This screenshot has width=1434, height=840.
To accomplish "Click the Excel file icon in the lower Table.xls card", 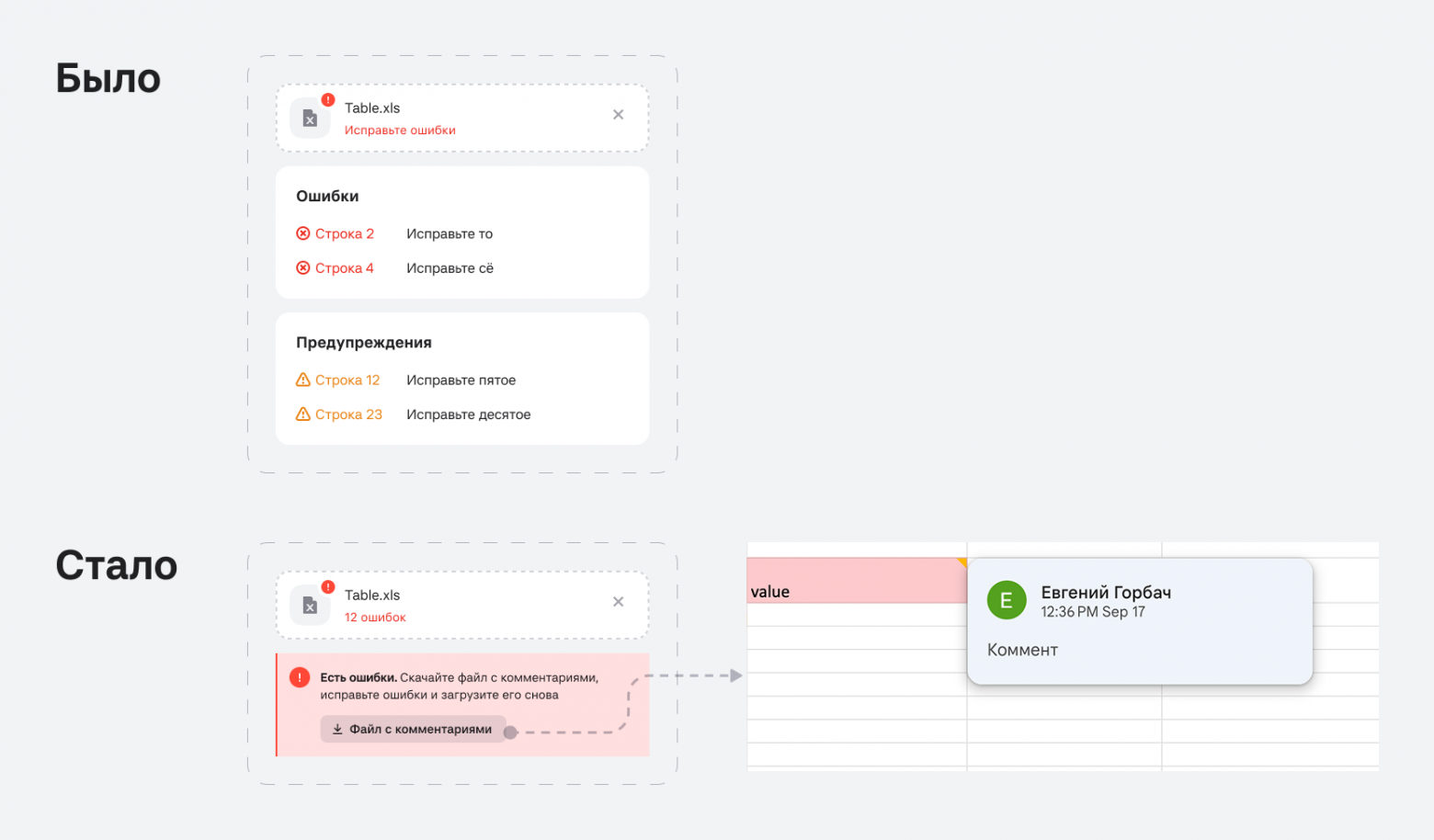I will click(310, 606).
